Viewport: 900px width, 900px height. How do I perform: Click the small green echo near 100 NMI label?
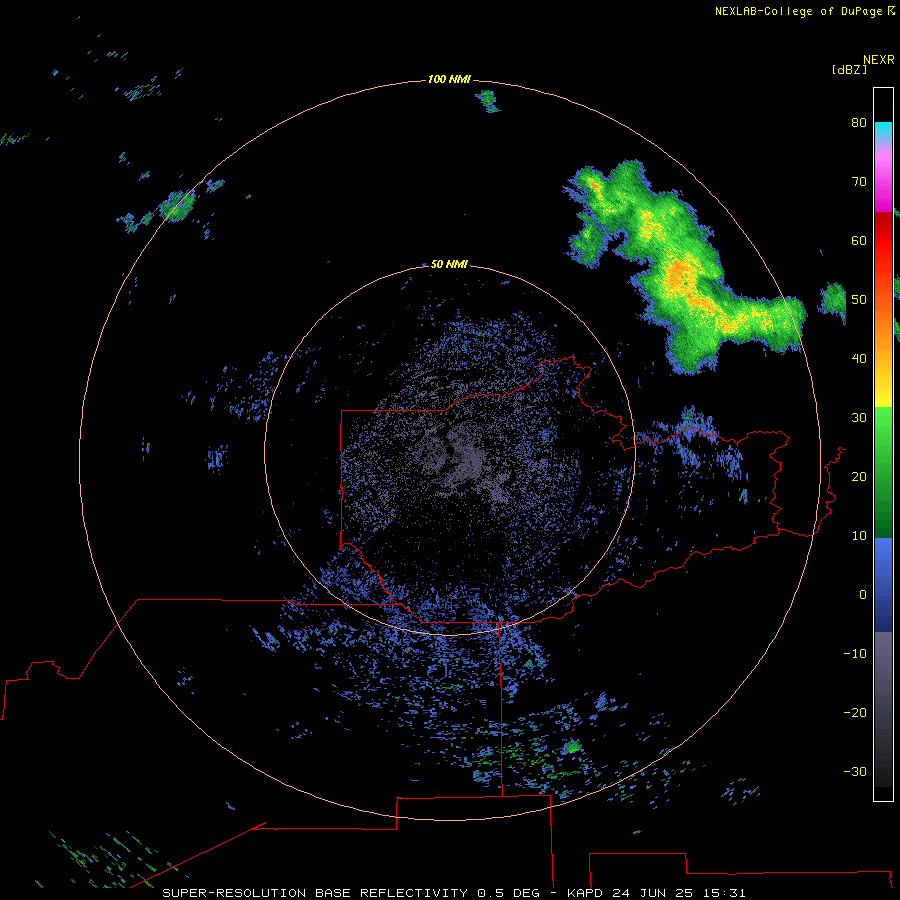tap(487, 100)
